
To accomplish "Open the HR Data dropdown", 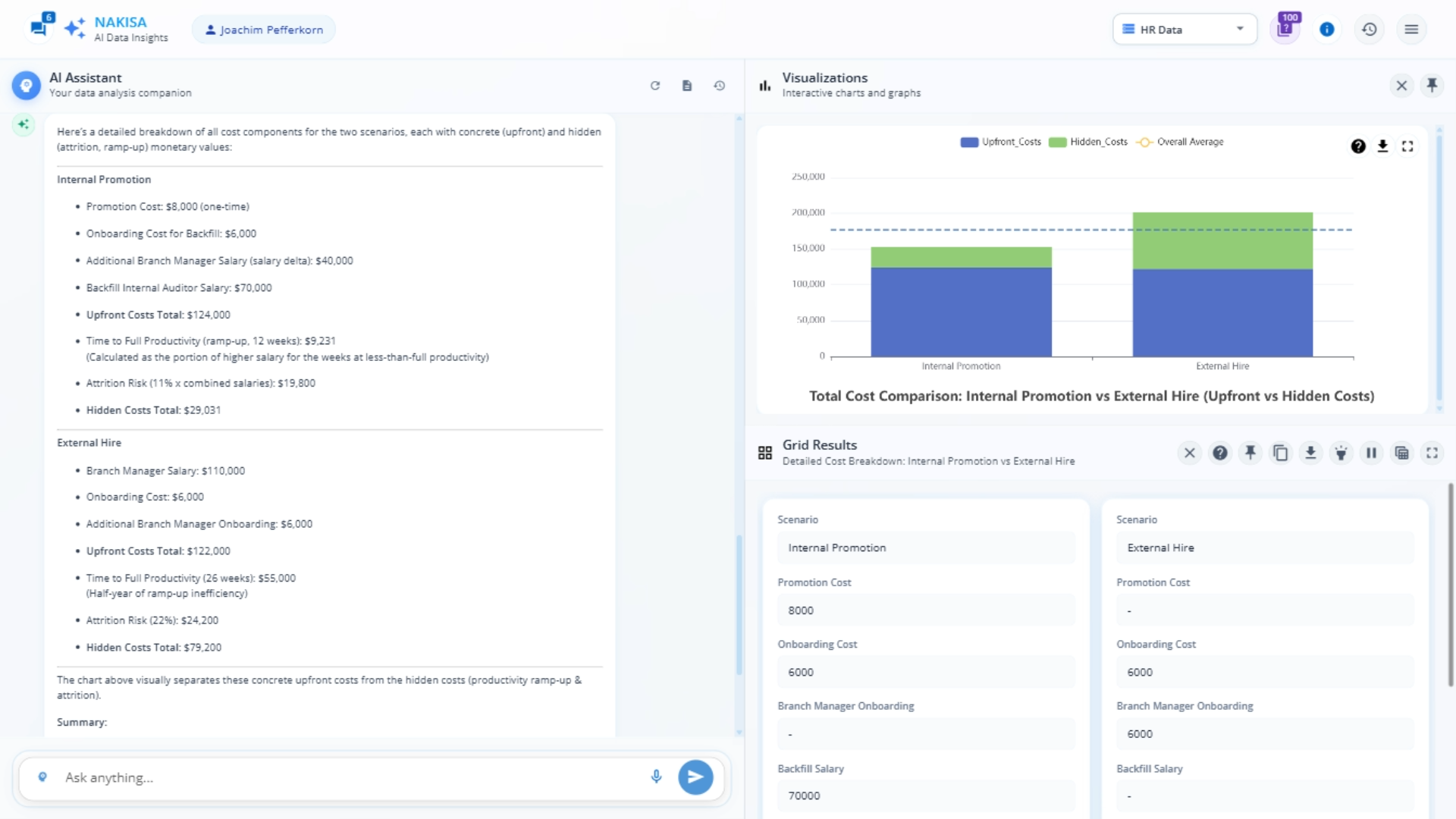I will (1185, 30).
